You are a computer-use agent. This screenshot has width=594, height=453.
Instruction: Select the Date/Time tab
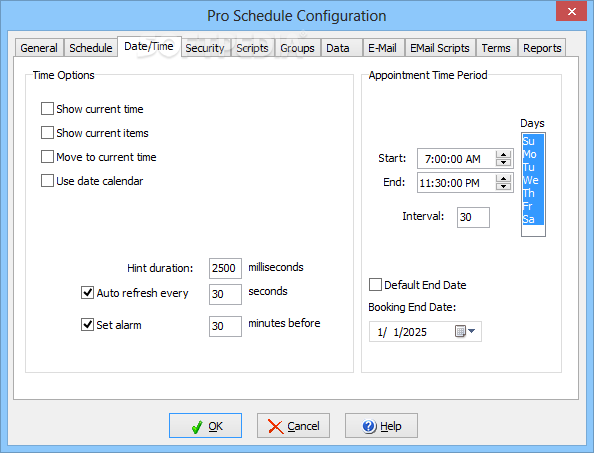coord(149,46)
